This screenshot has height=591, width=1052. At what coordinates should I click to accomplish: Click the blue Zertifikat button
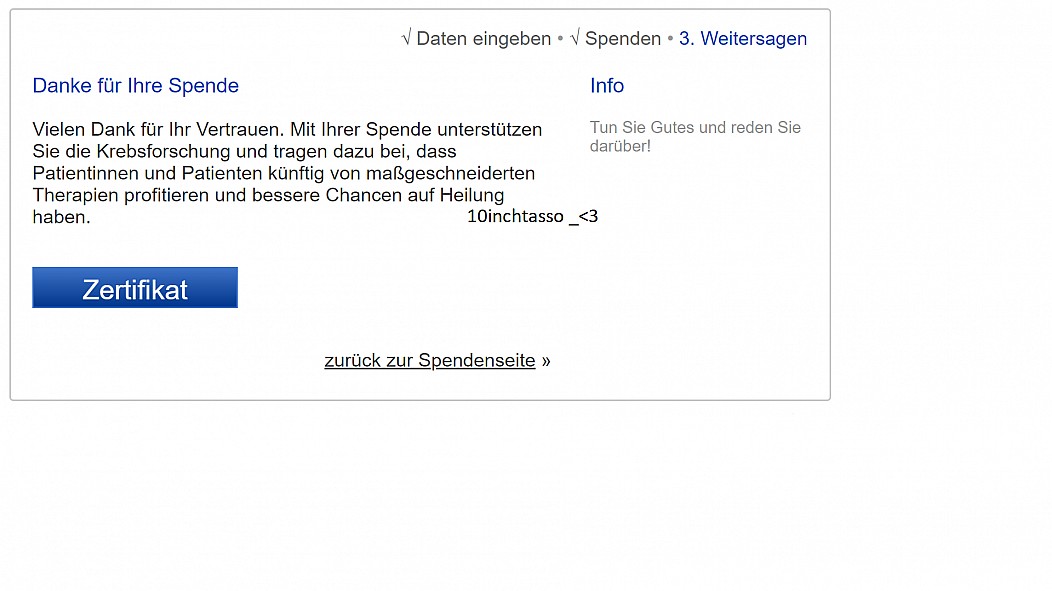point(135,288)
